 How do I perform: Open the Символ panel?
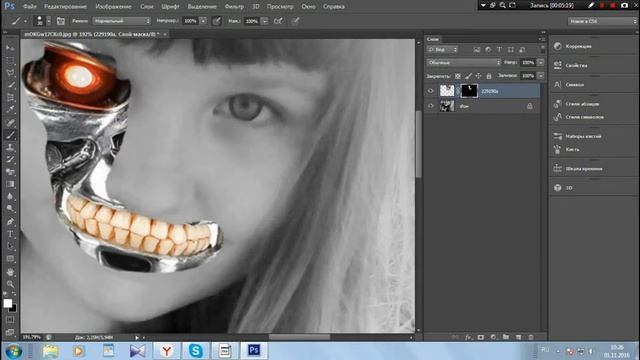pos(574,84)
